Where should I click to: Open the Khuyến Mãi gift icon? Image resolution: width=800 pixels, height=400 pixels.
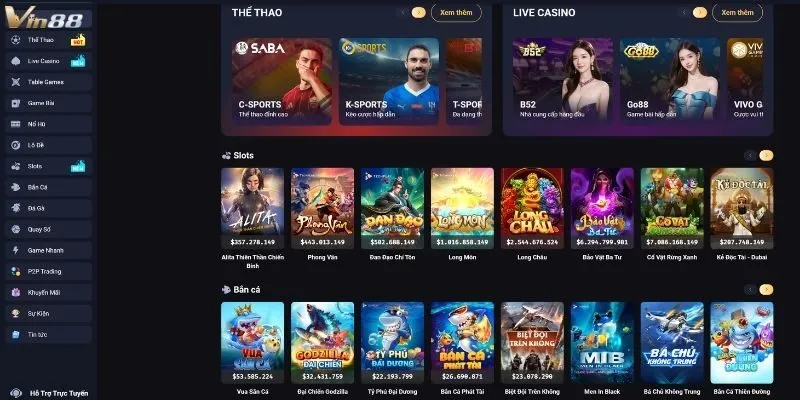[x=16, y=292]
